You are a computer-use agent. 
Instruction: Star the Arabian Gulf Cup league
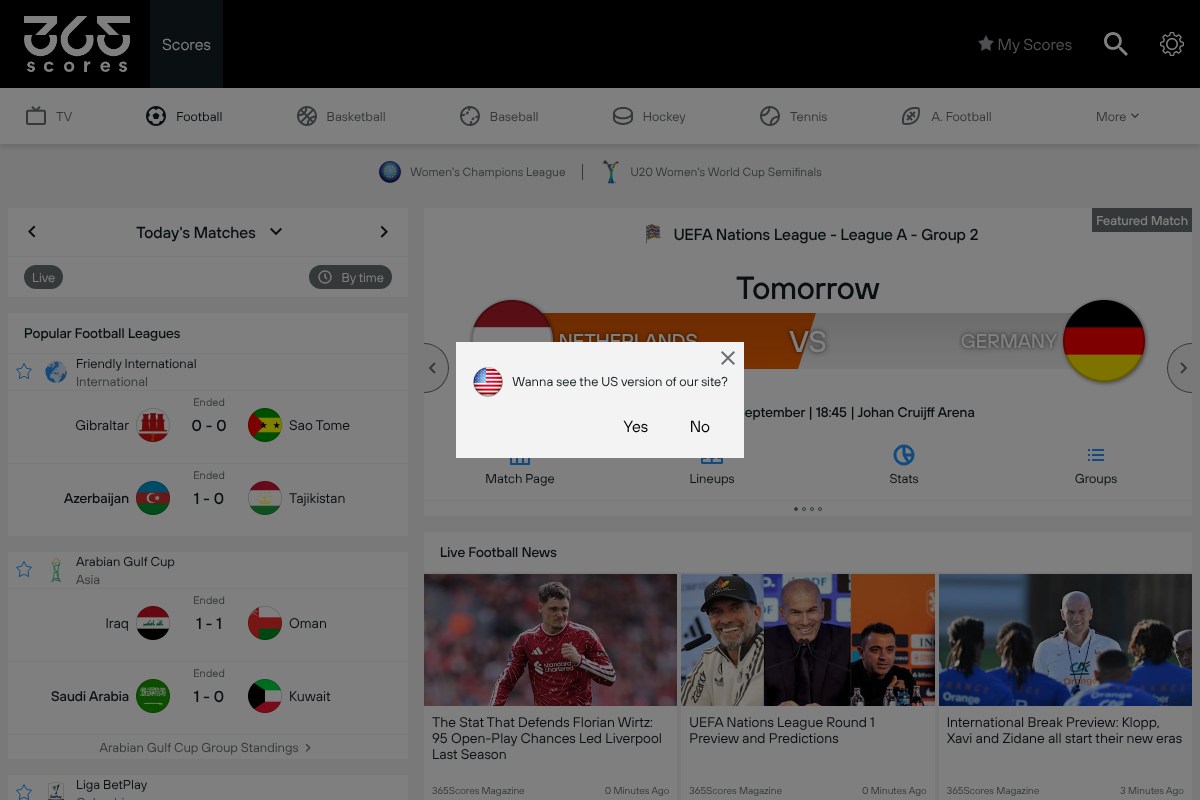click(24, 570)
